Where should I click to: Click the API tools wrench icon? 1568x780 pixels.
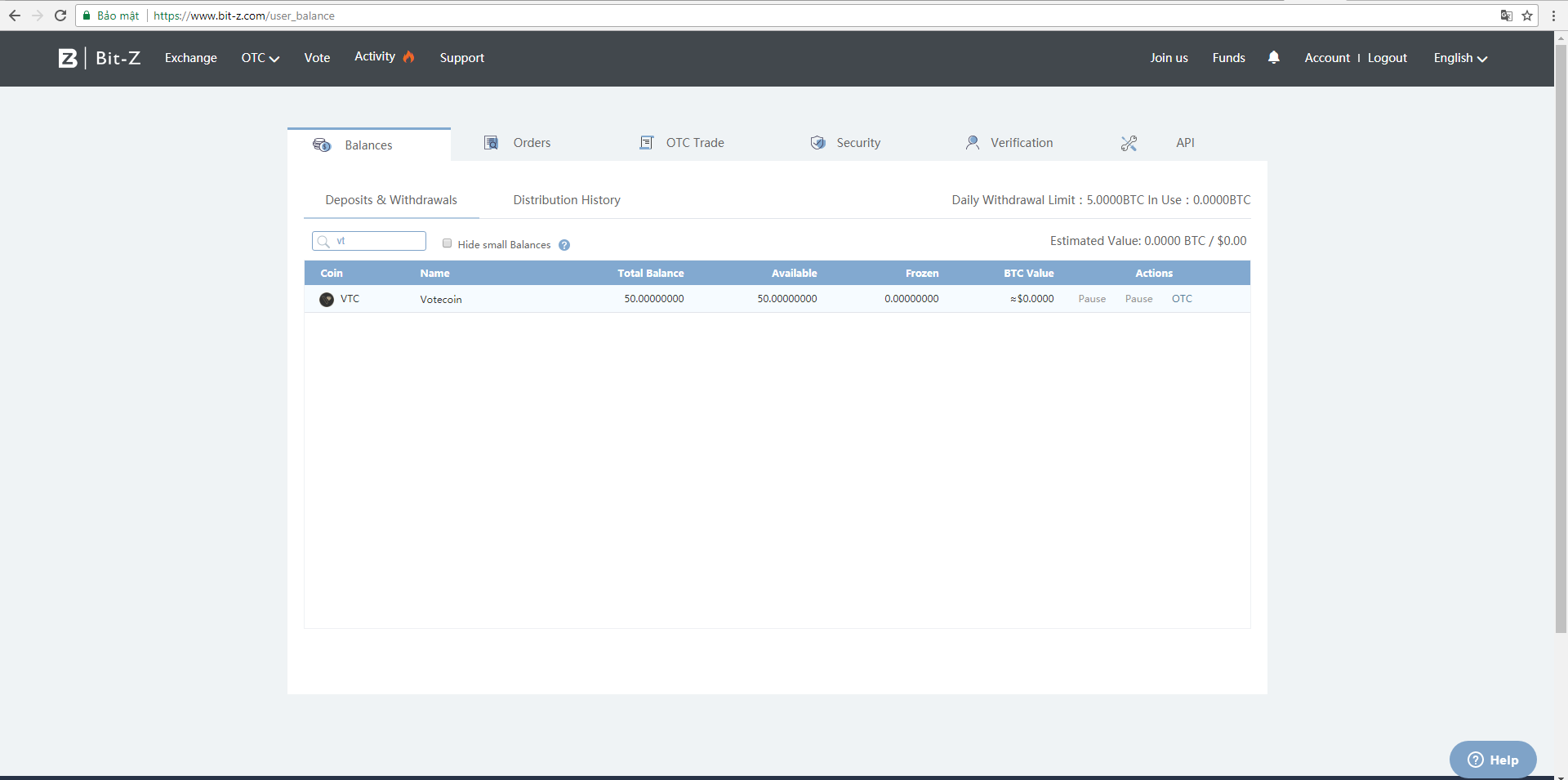[1129, 144]
